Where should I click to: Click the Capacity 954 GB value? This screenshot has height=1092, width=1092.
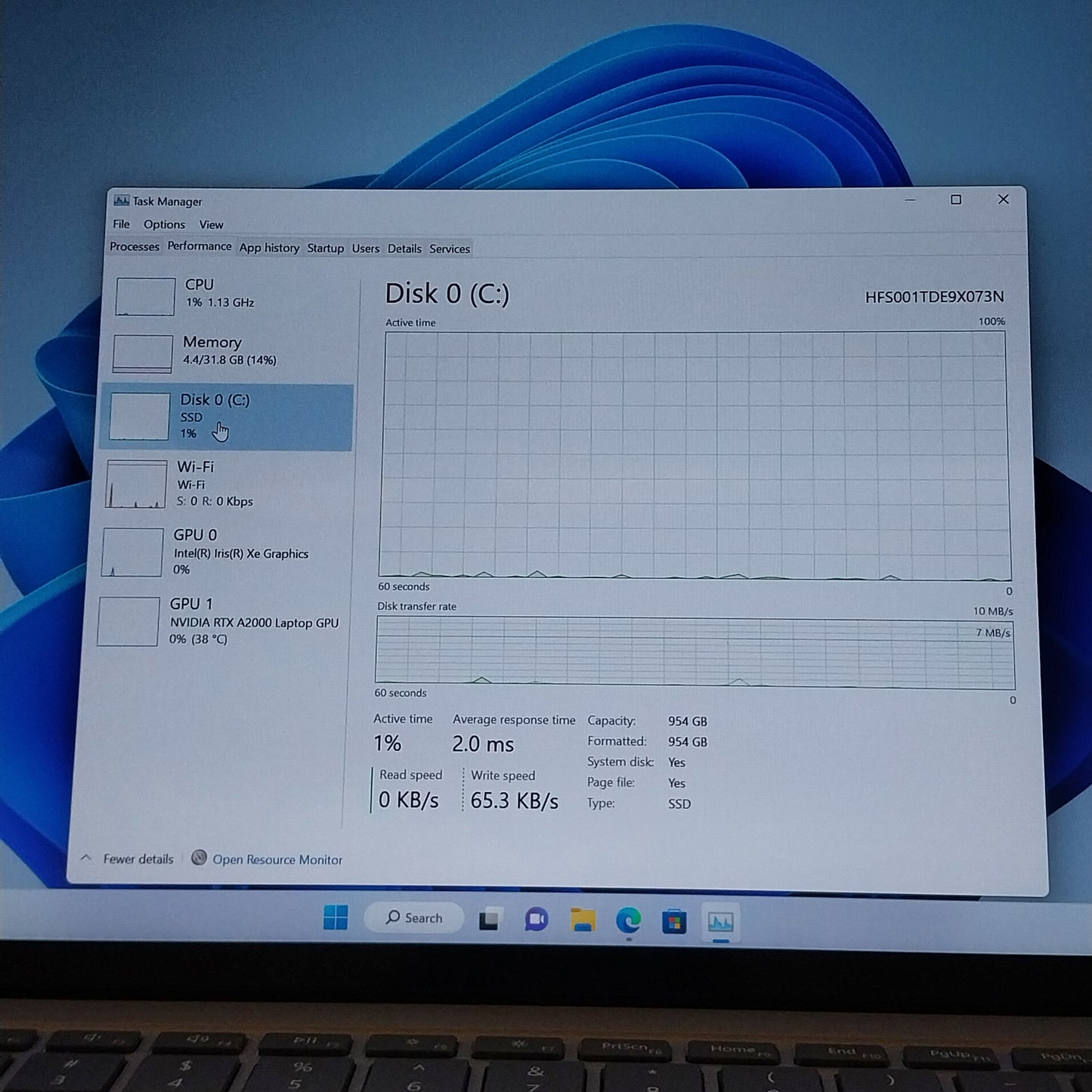click(688, 721)
